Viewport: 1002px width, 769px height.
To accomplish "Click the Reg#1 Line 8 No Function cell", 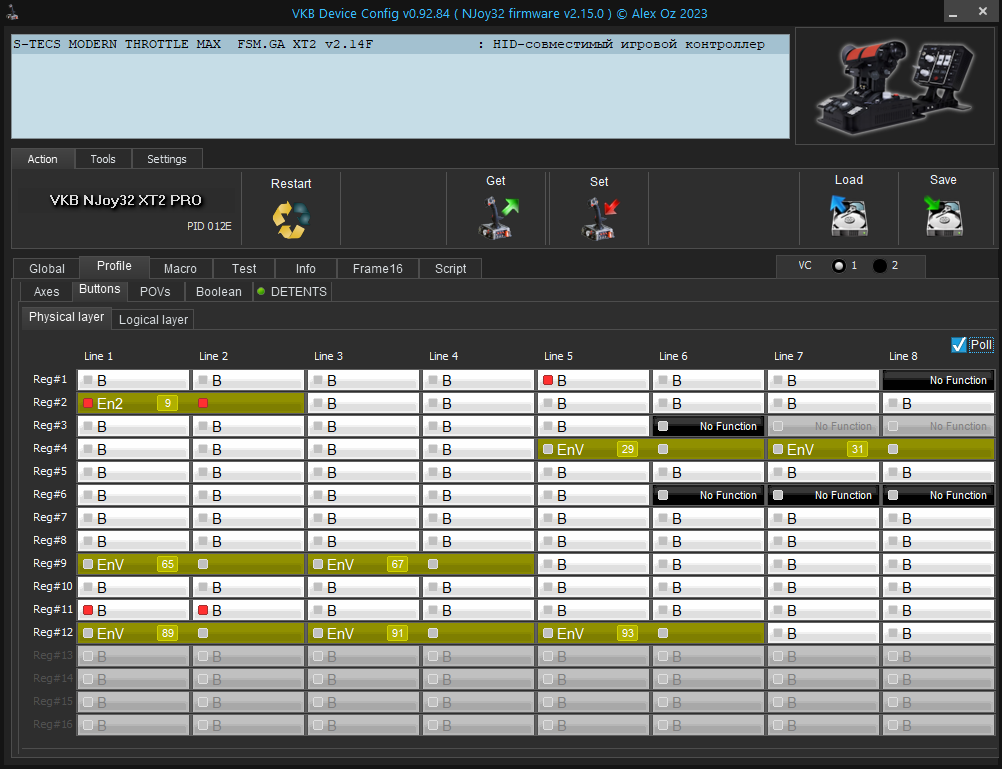I will point(938,380).
